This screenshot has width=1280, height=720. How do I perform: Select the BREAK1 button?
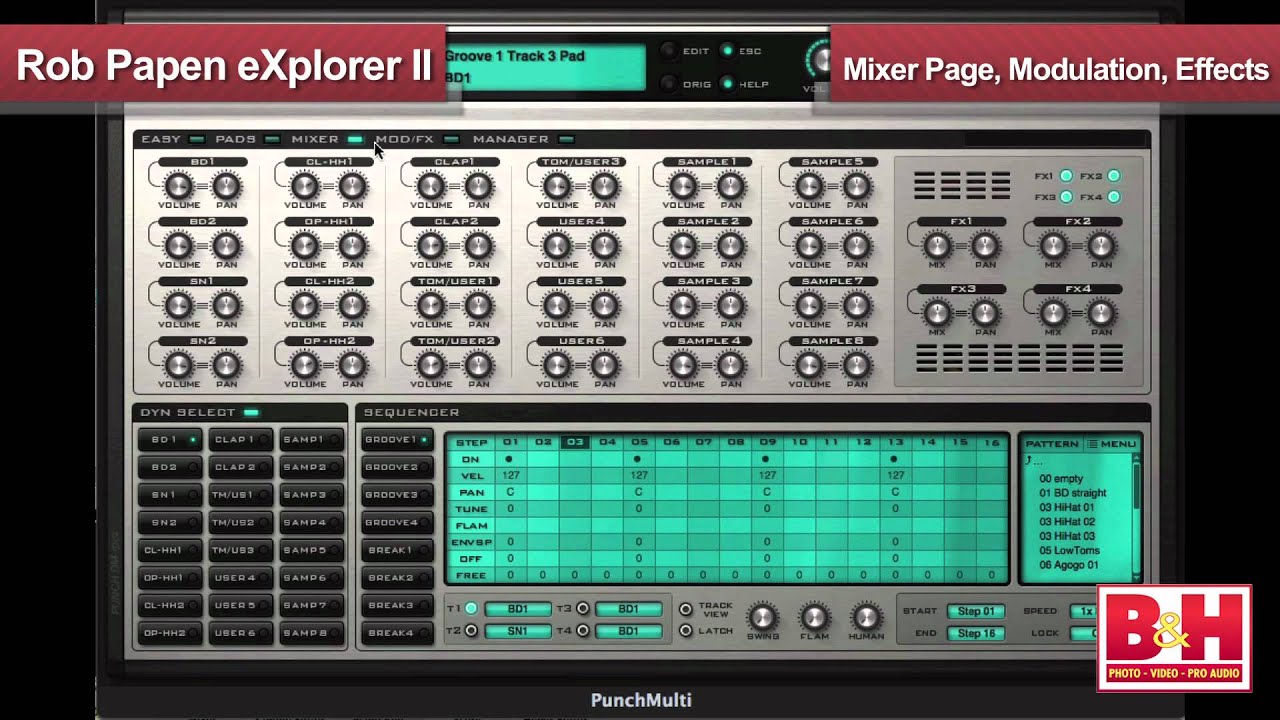coord(396,549)
